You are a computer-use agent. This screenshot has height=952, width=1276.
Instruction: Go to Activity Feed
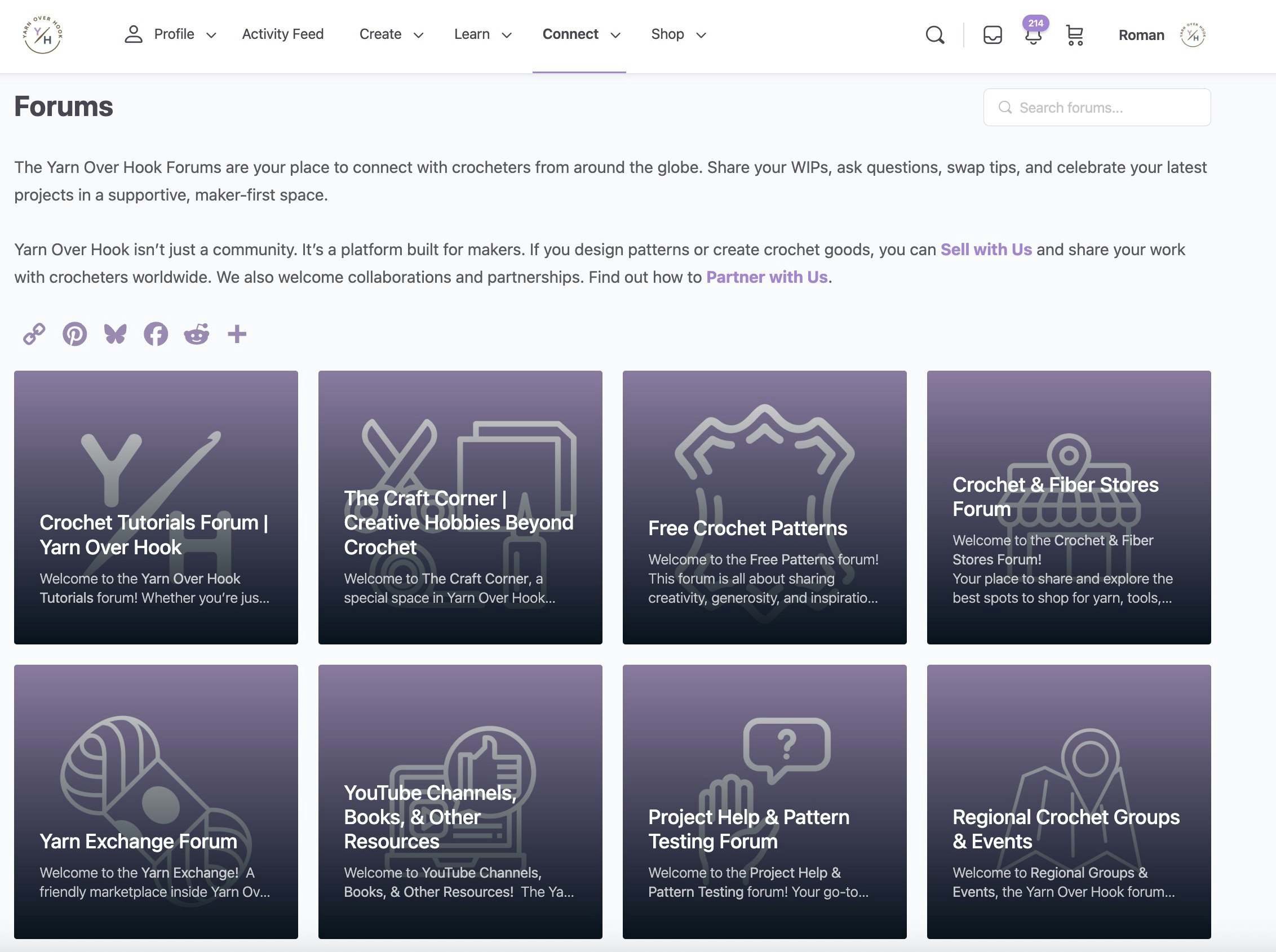(282, 34)
